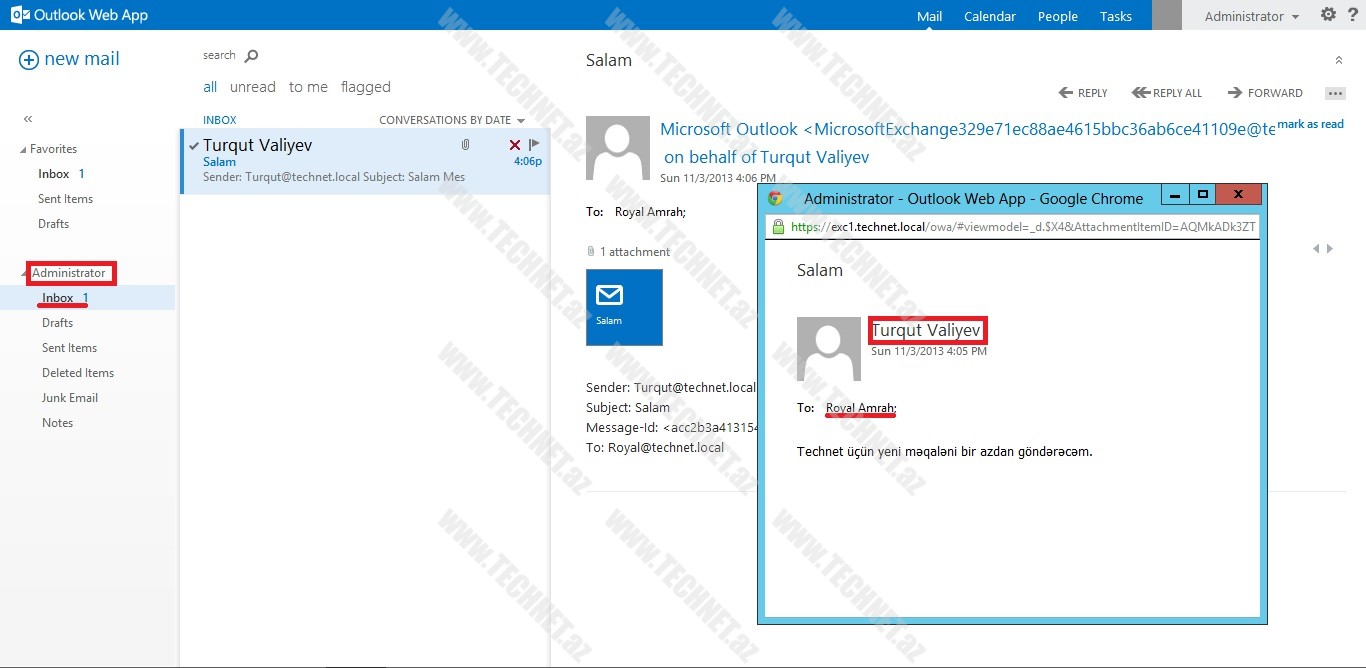Open the Junk Email folder
The height and width of the screenshot is (668, 1366).
pyautogui.click(x=70, y=398)
